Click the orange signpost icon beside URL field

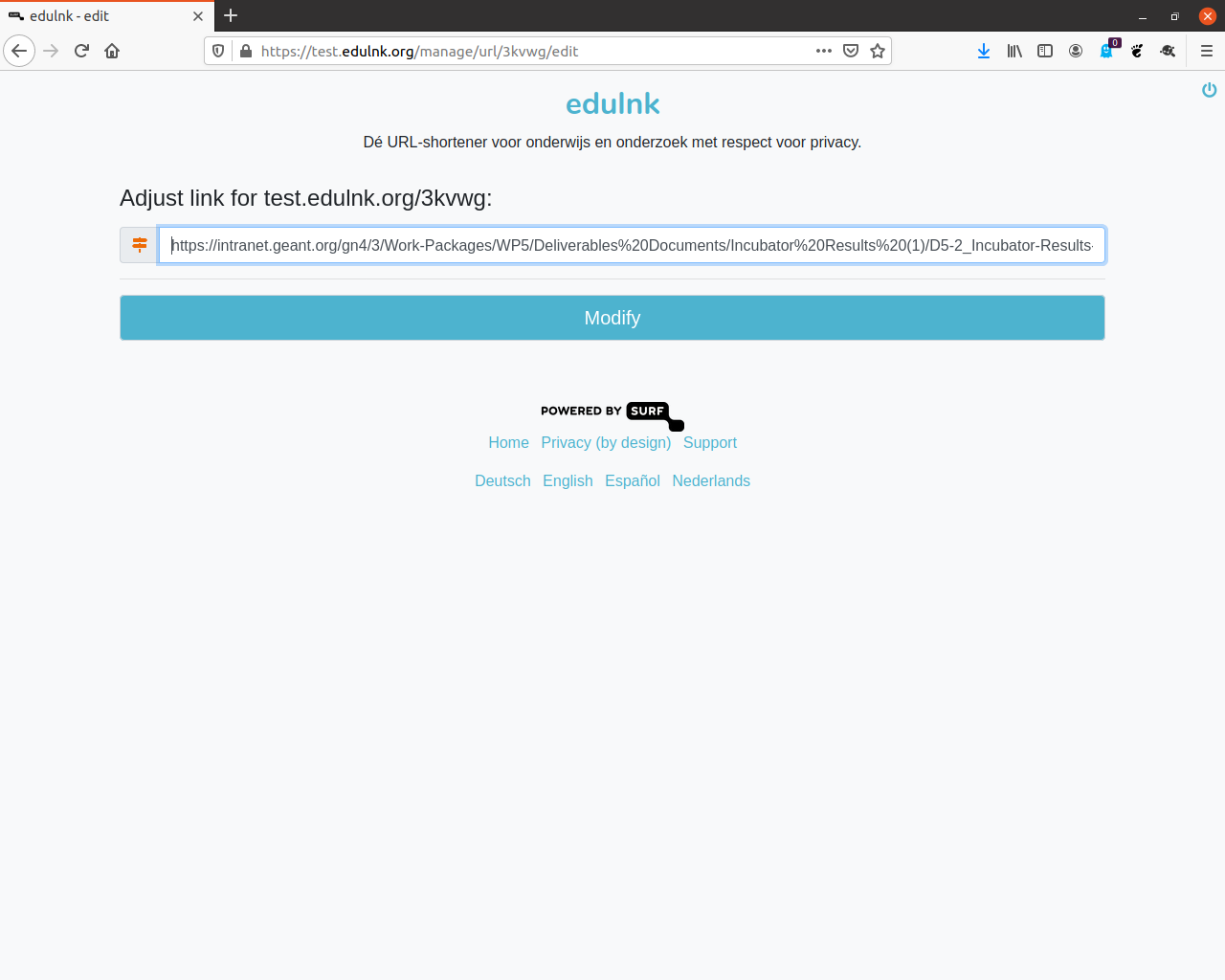click(140, 245)
